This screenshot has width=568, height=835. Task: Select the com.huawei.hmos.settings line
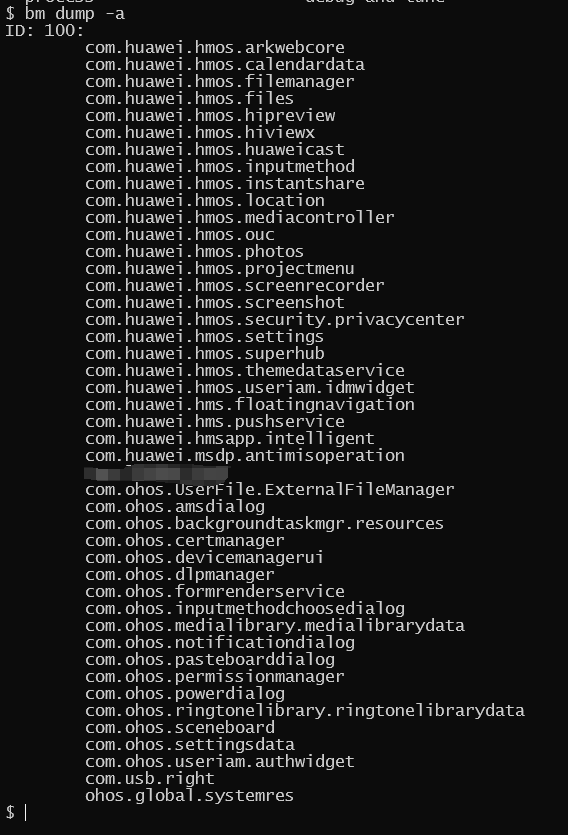pos(204,337)
